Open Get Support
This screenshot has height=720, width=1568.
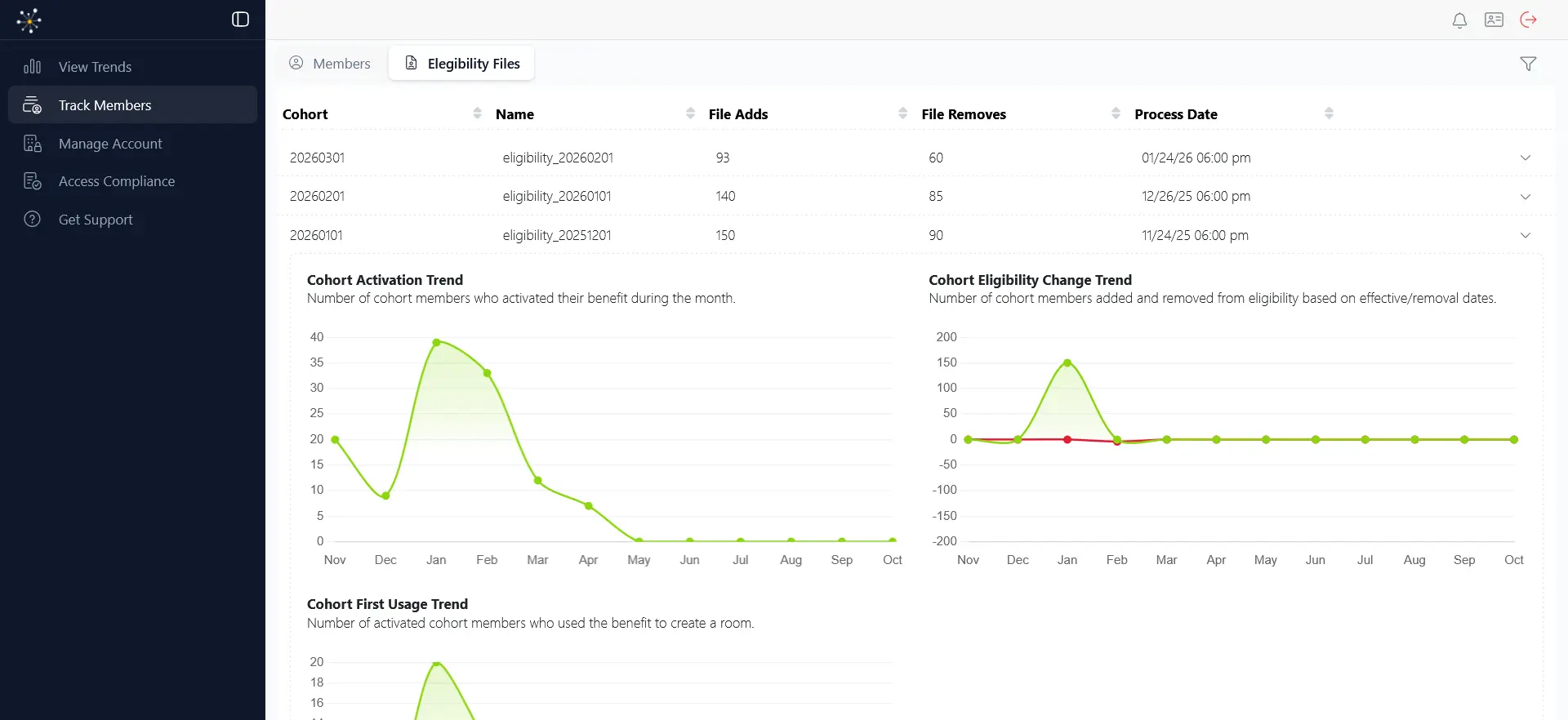click(x=132, y=220)
